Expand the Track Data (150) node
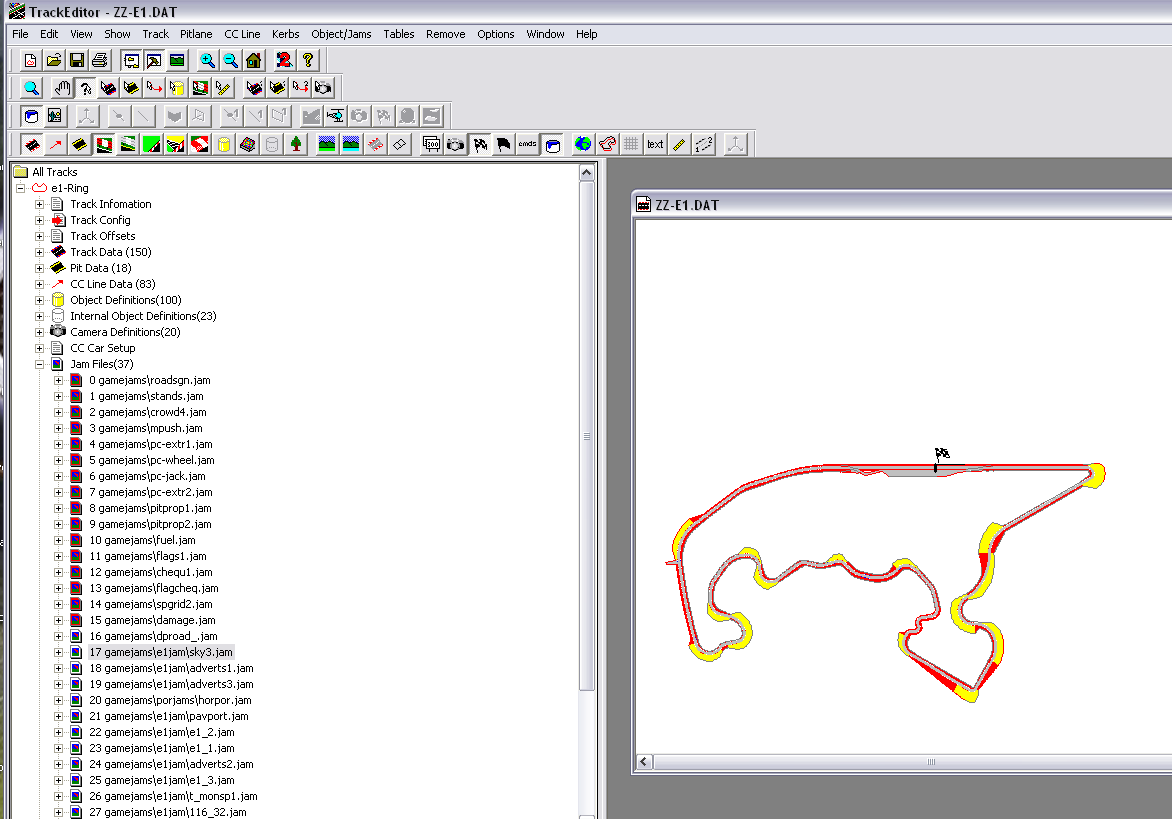This screenshot has width=1172, height=819. tap(40, 252)
